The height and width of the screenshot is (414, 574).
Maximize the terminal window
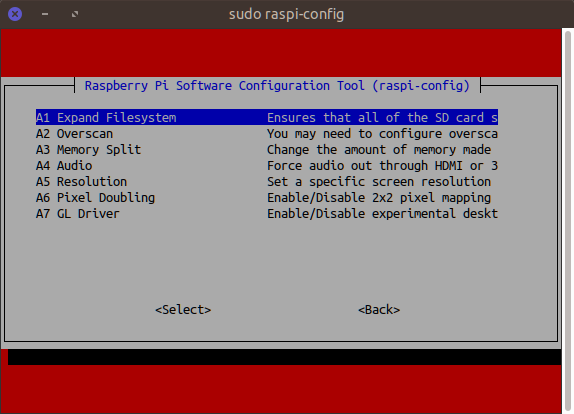pyautogui.click(x=75, y=14)
